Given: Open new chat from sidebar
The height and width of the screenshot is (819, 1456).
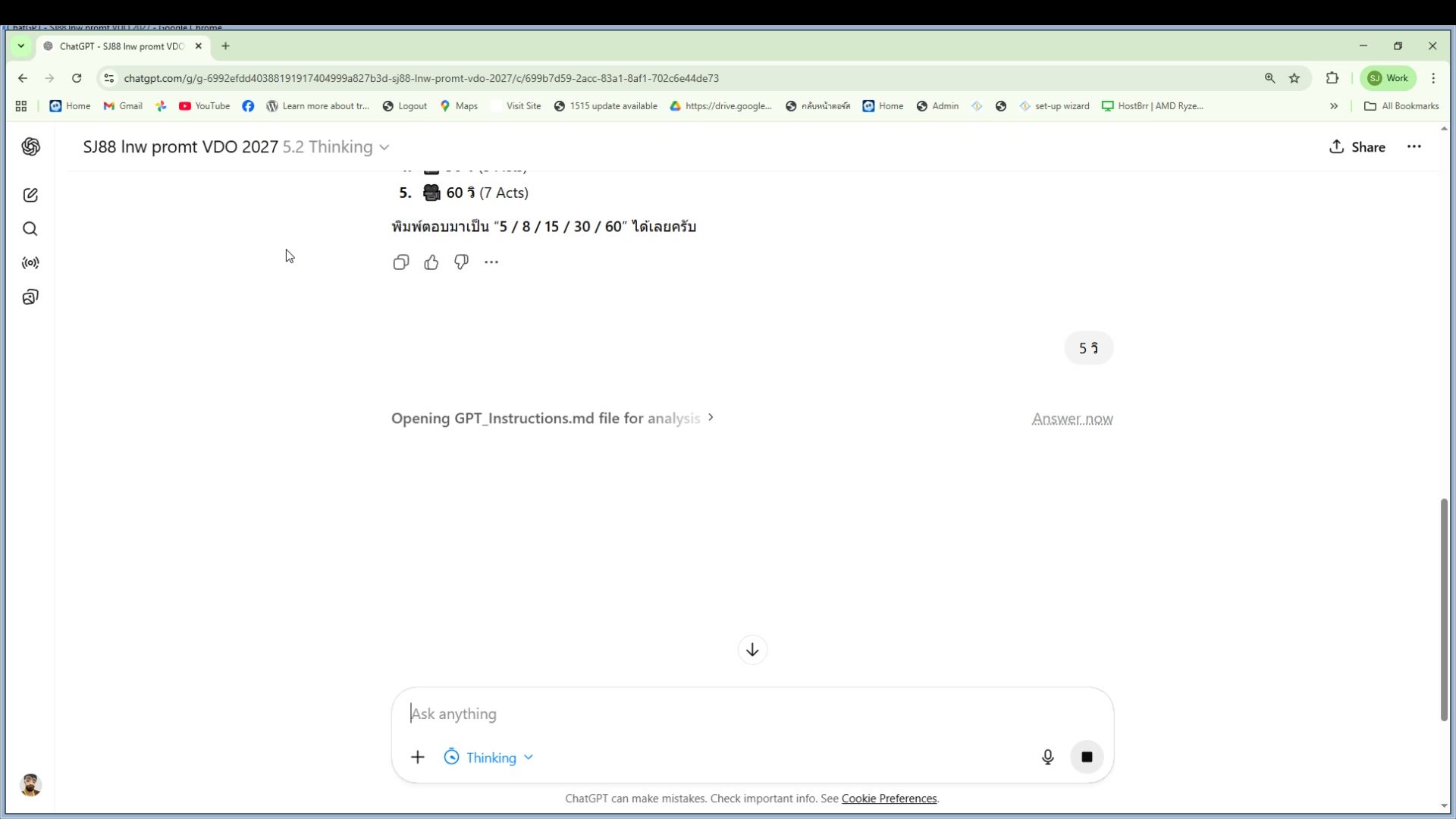Looking at the screenshot, I should [x=30, y=196].
